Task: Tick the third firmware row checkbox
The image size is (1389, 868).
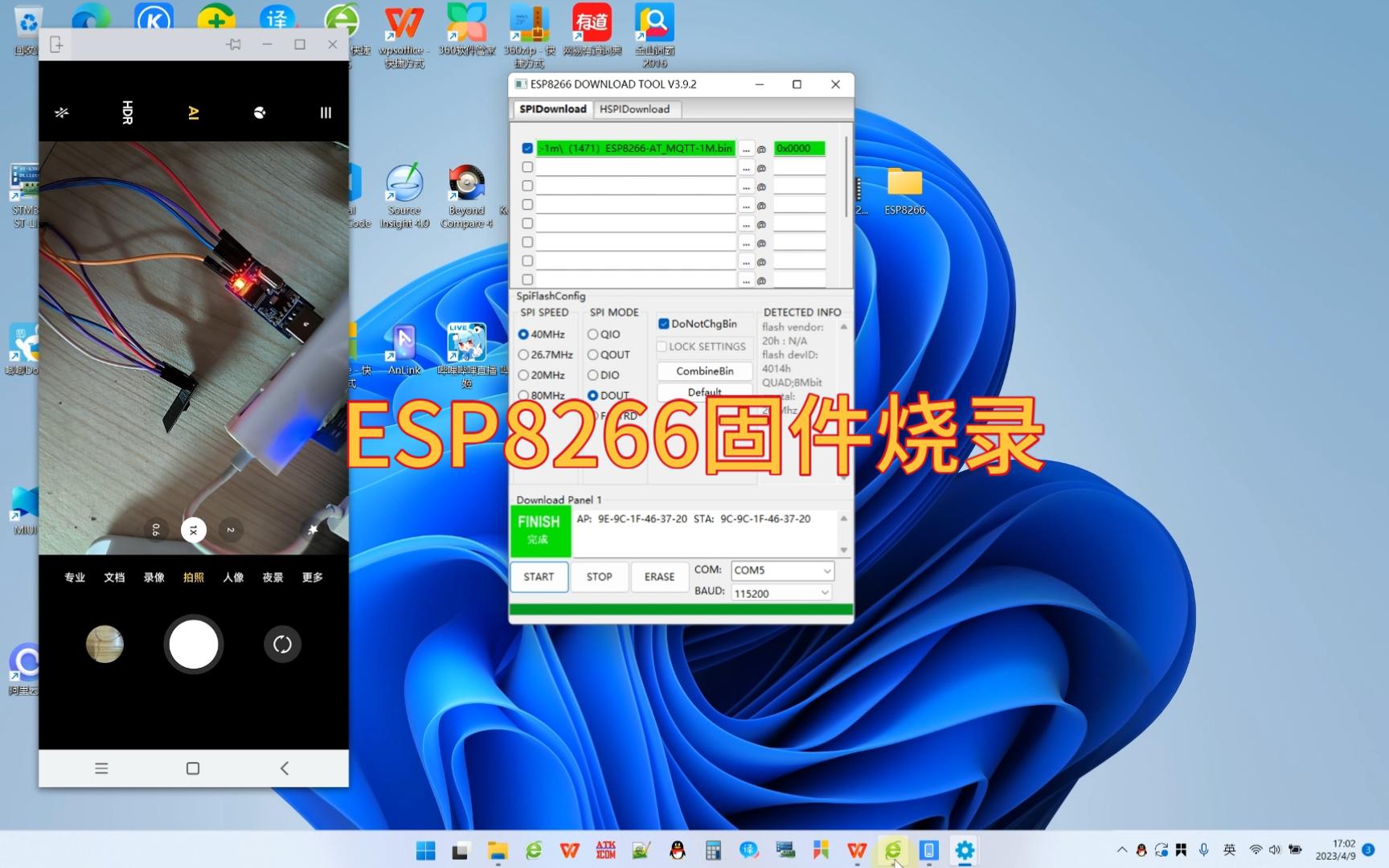Action: coord(527,186)
